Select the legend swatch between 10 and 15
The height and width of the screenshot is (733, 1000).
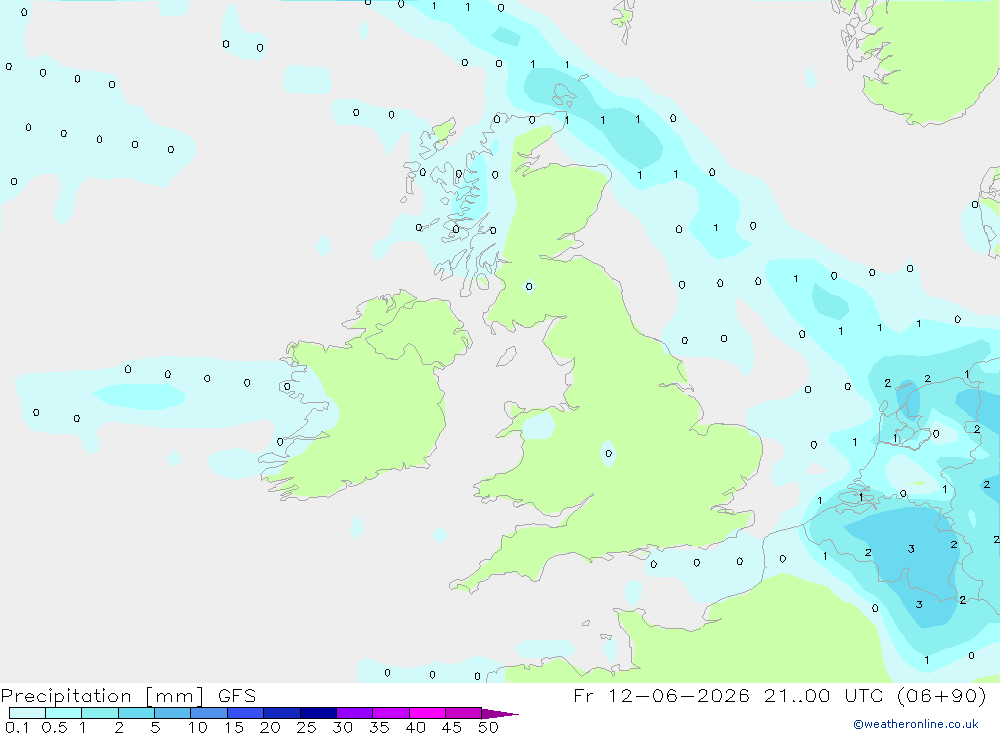[209, 713]
